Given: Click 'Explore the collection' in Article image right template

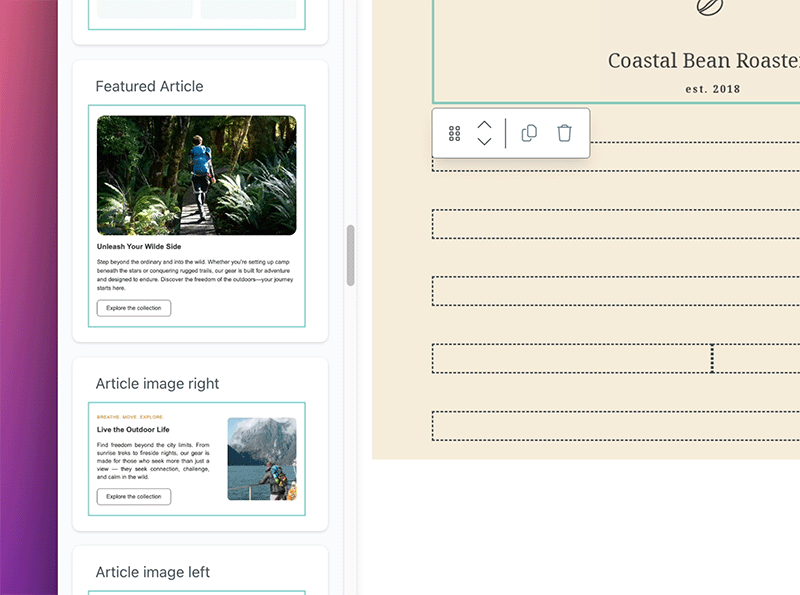Looking at the screenshot, I should 134,496.
